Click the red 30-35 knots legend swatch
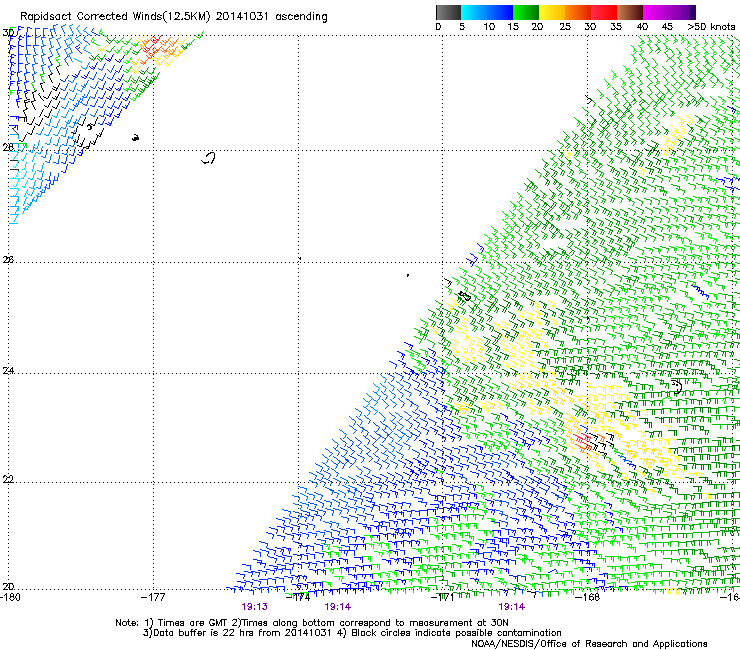Viewport: 740px width, 650px height. point(604,12)
